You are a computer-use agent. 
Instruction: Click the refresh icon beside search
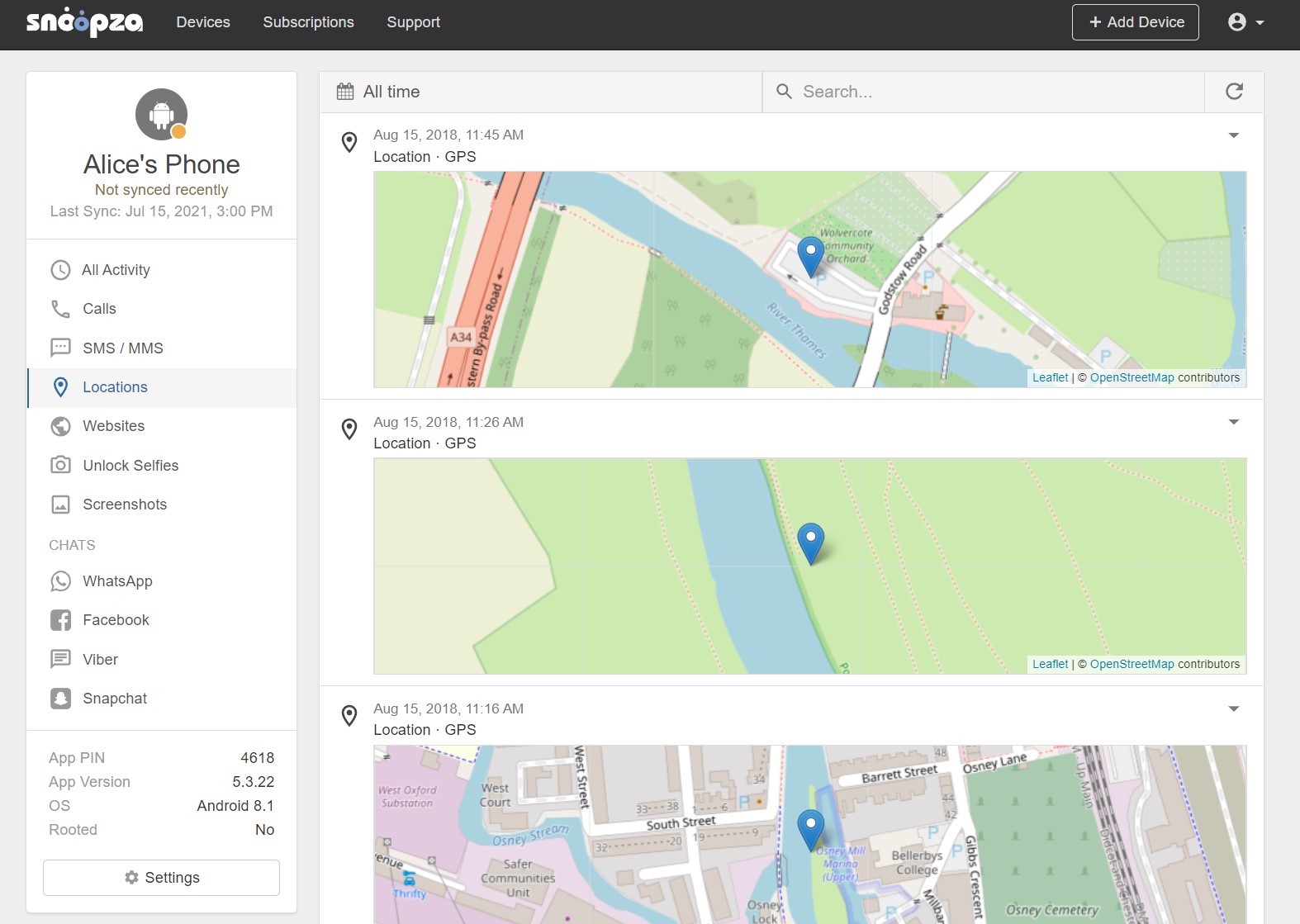click(1234, 92)
